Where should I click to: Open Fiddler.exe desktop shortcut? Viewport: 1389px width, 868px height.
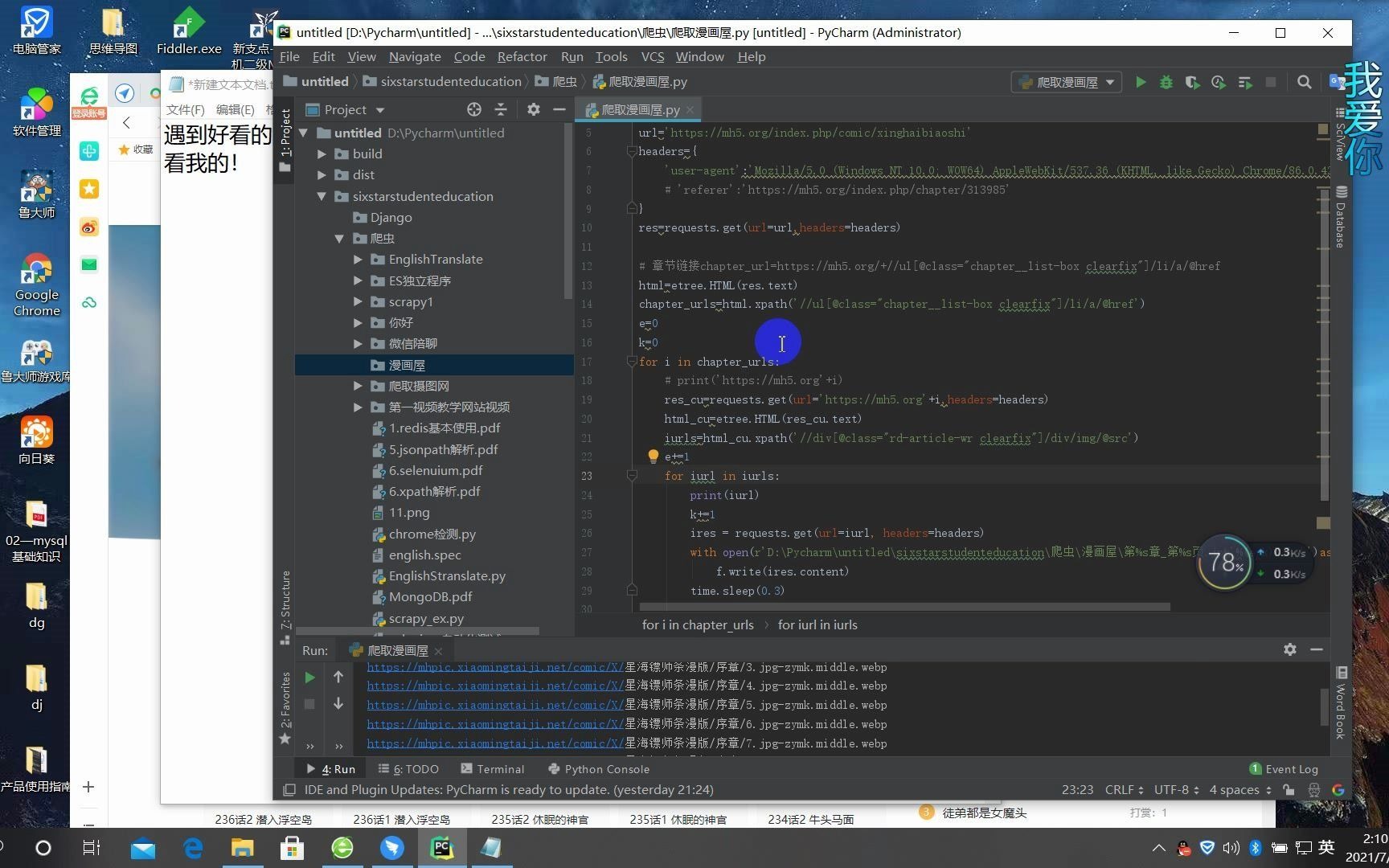coord(189,32)
